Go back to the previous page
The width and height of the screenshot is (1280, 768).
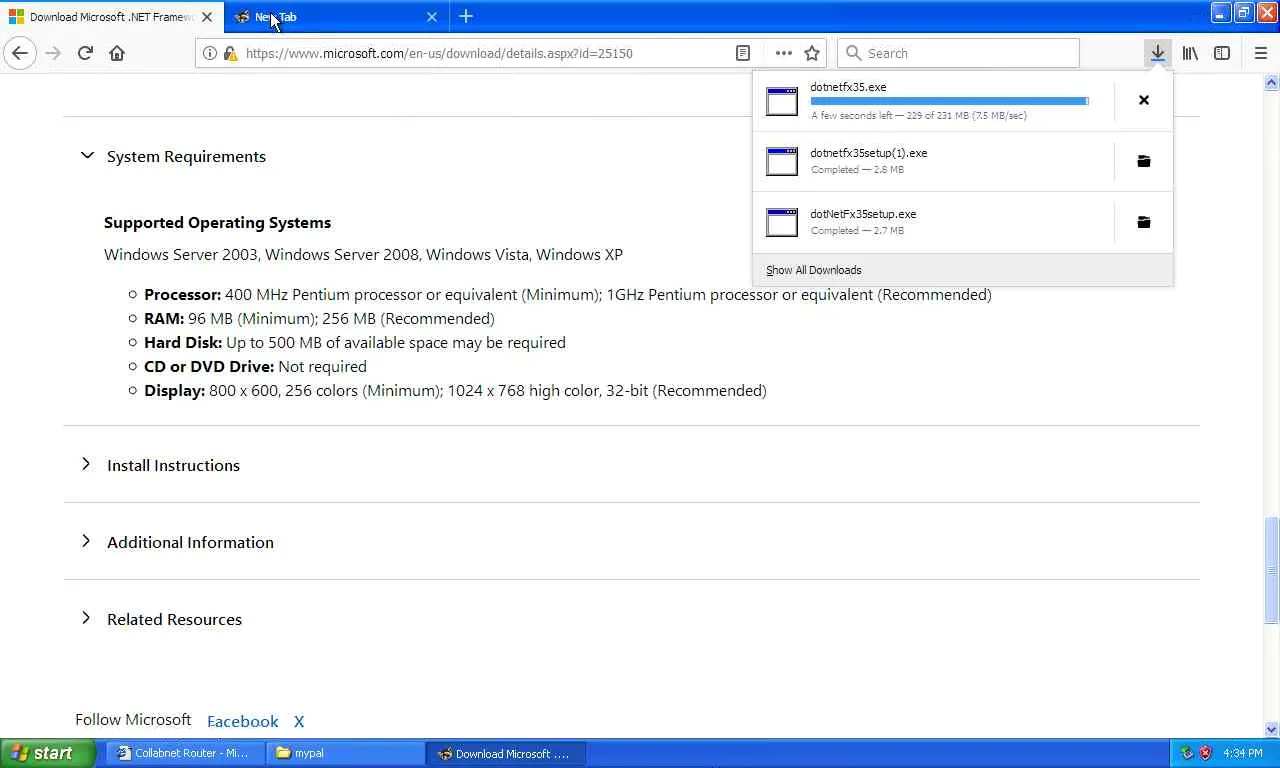20,53
